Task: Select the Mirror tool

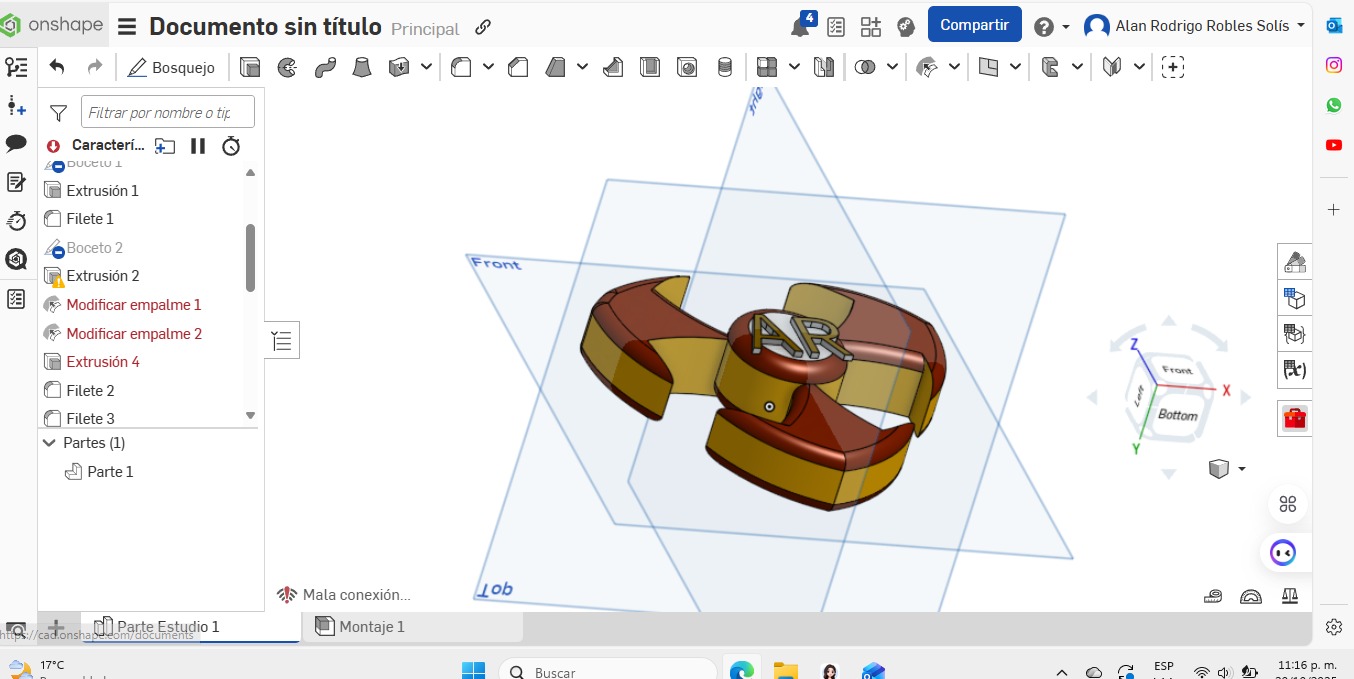Action: (x=824, y=67)
